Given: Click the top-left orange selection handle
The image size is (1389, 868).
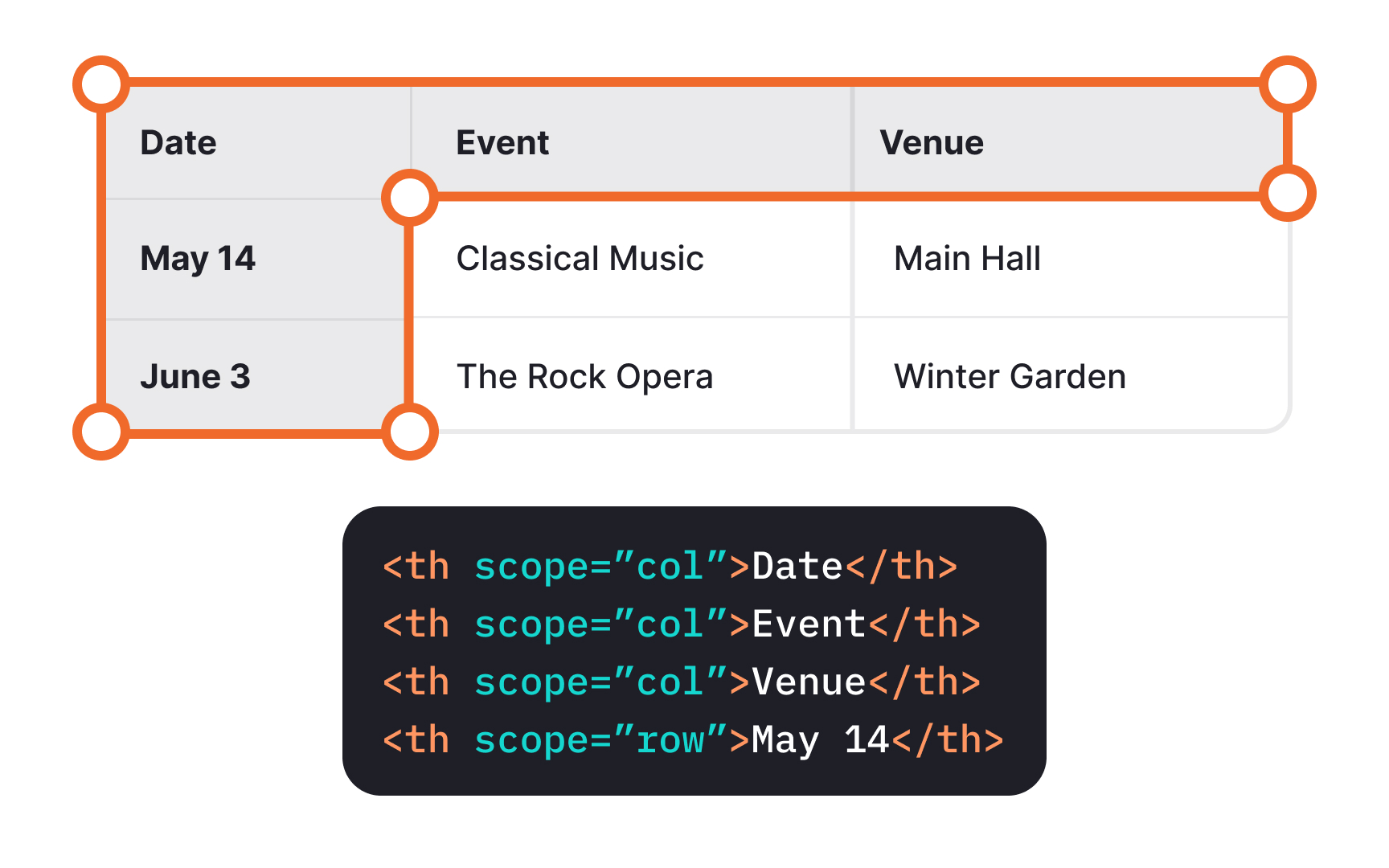Looking at the screenshot, I should point(100,83).
